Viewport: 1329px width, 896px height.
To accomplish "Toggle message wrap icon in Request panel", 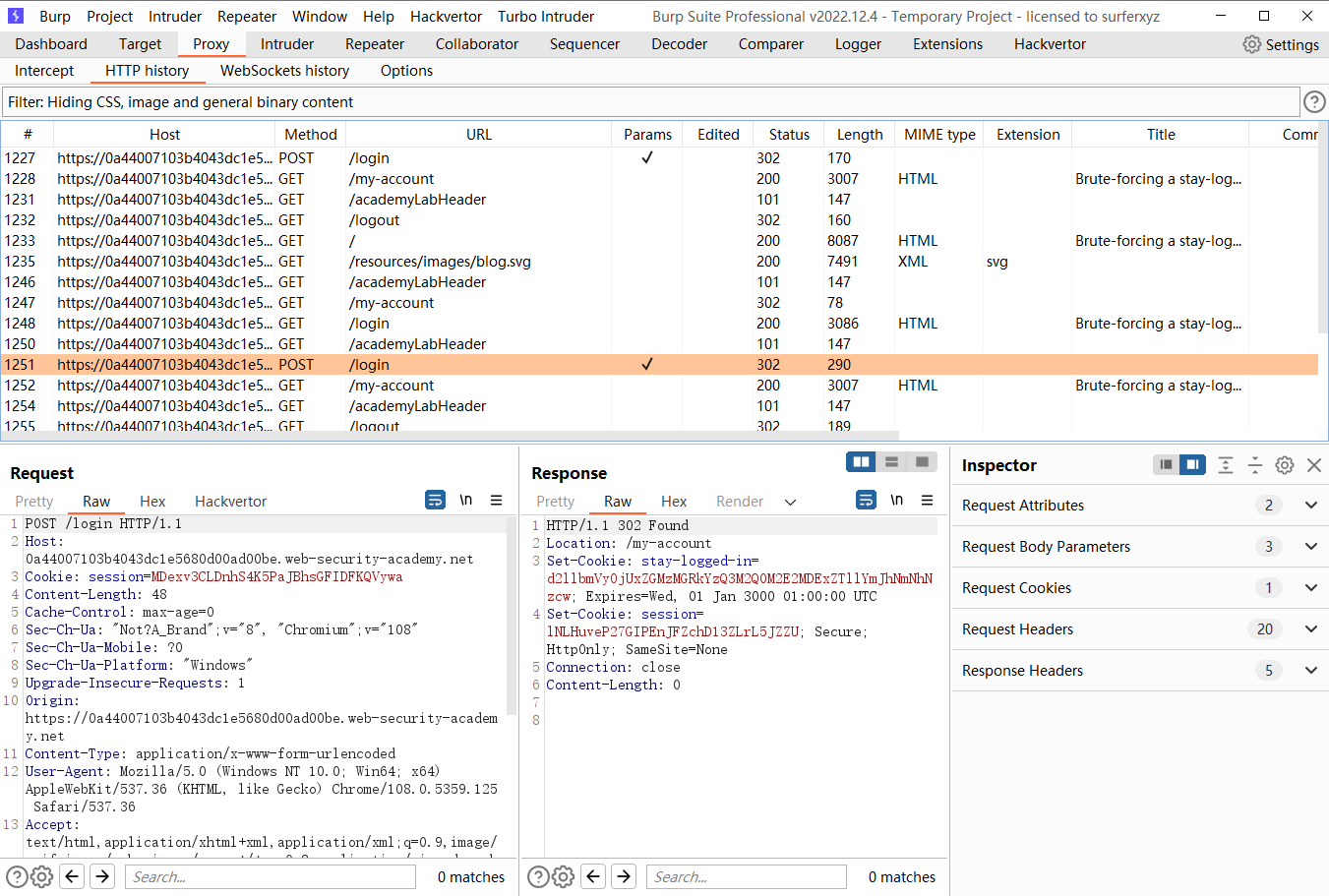I will point(435,500).
